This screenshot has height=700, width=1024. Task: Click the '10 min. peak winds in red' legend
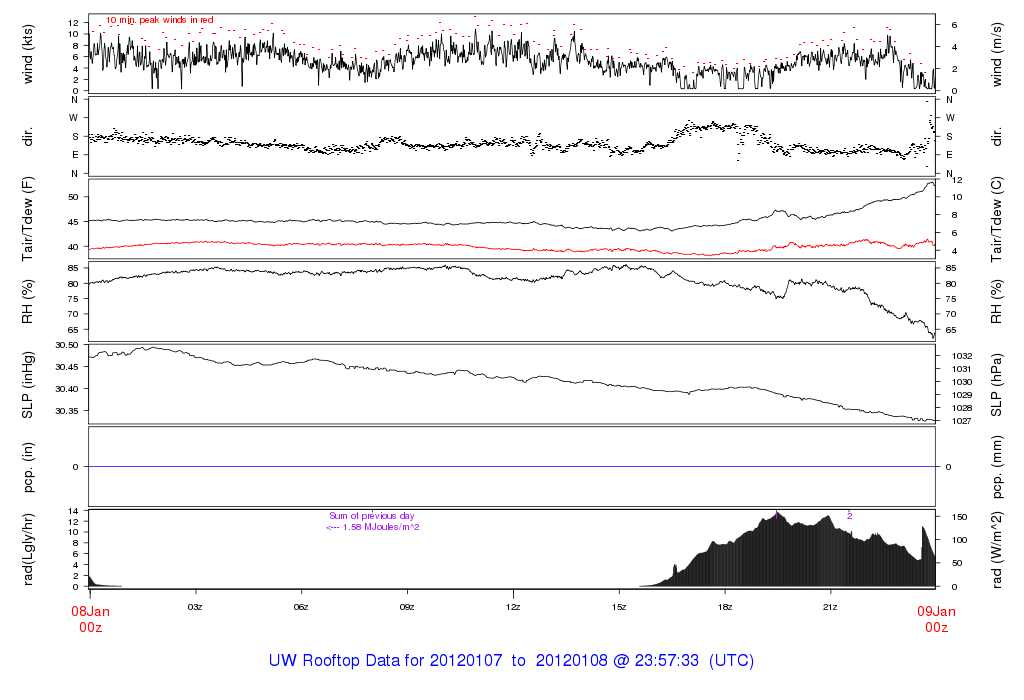click(159, 20)
